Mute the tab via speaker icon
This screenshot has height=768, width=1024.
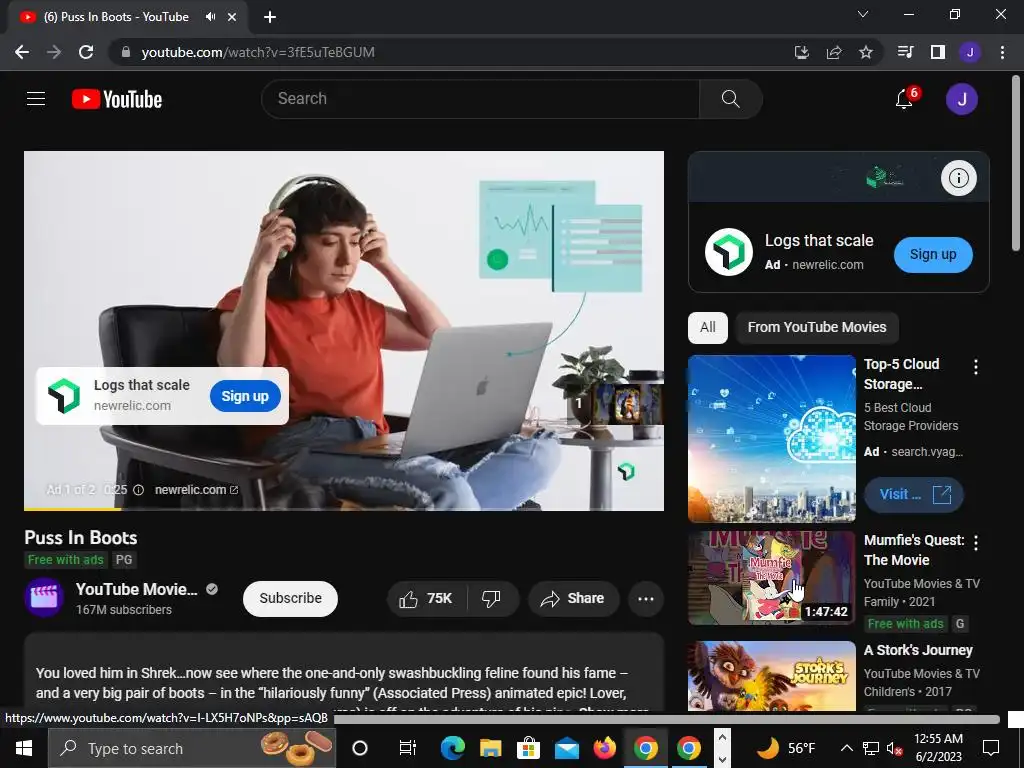(210, 17)
